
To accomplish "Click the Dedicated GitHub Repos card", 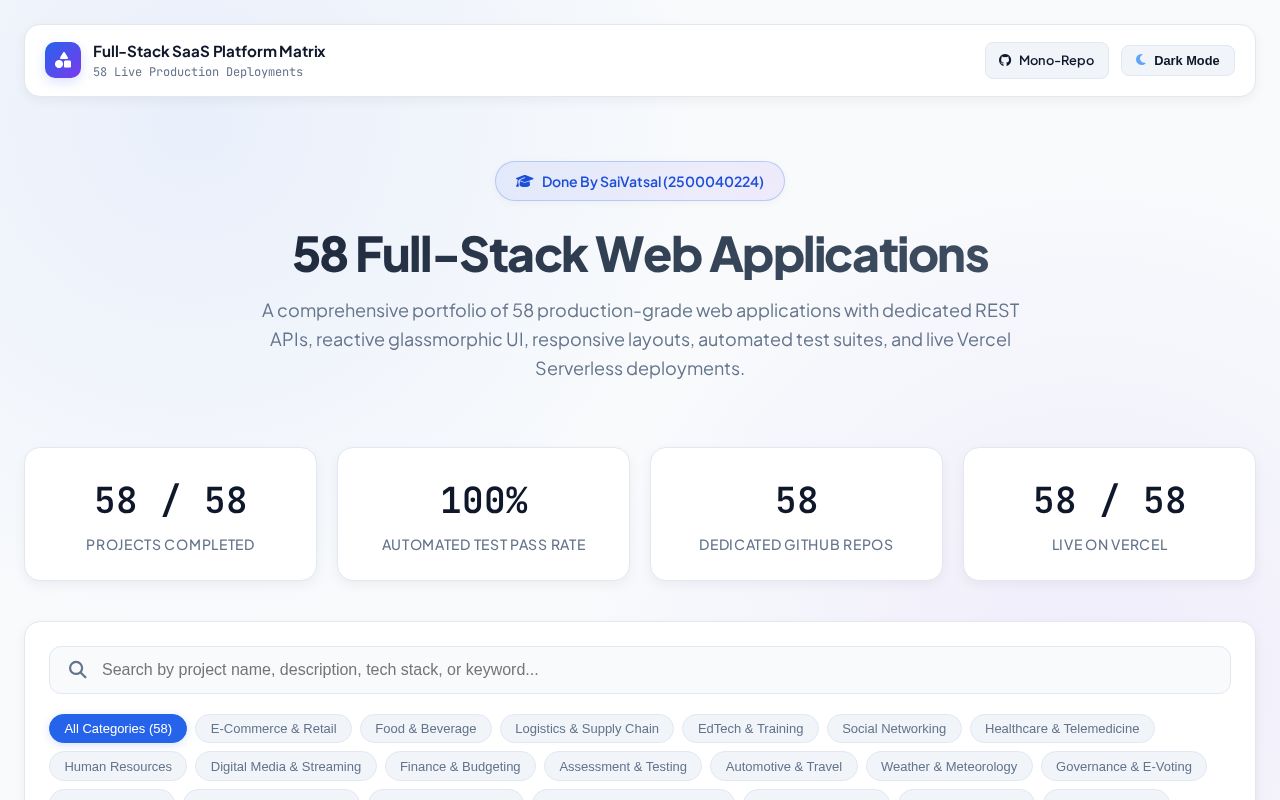I will (796, 514).
